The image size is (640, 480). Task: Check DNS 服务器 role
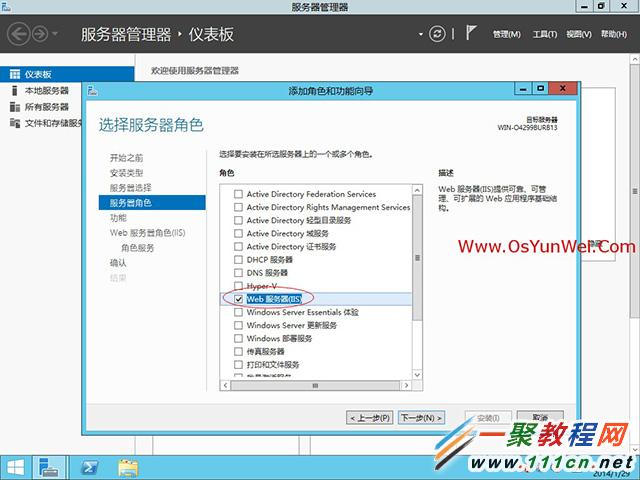click(238, 273)
